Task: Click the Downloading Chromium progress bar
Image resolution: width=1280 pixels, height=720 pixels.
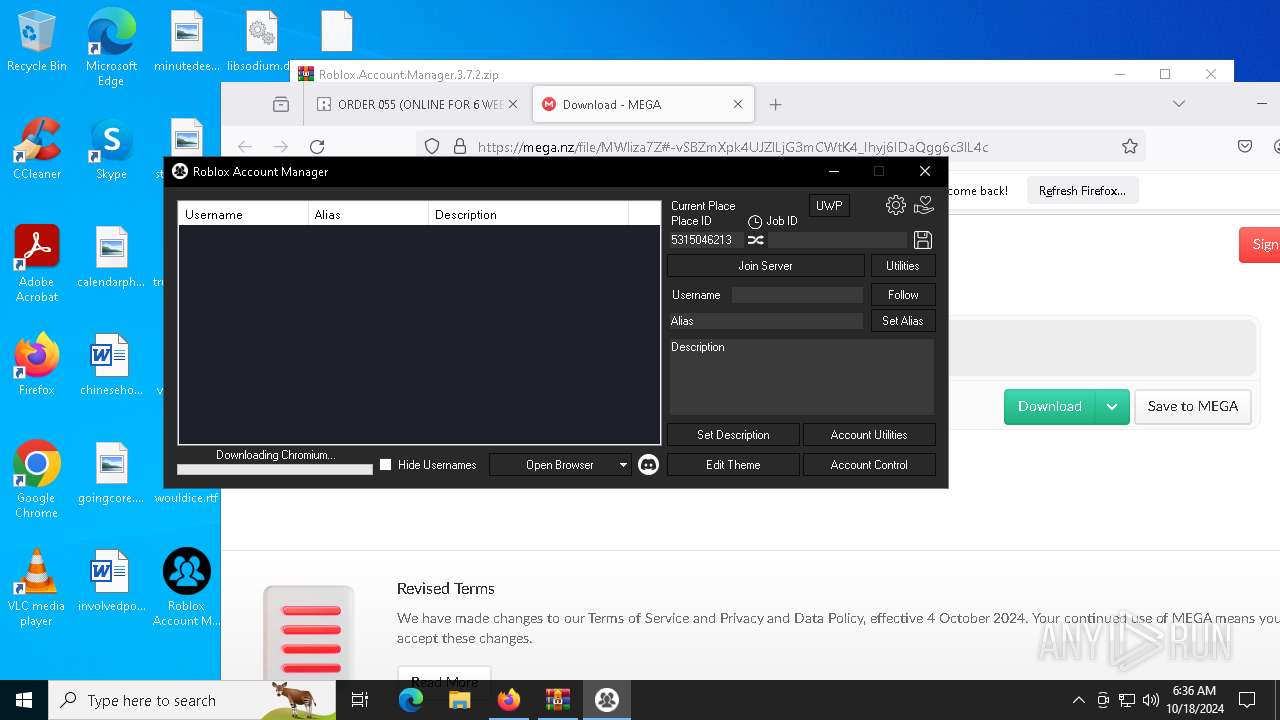Action: (275, 469)
